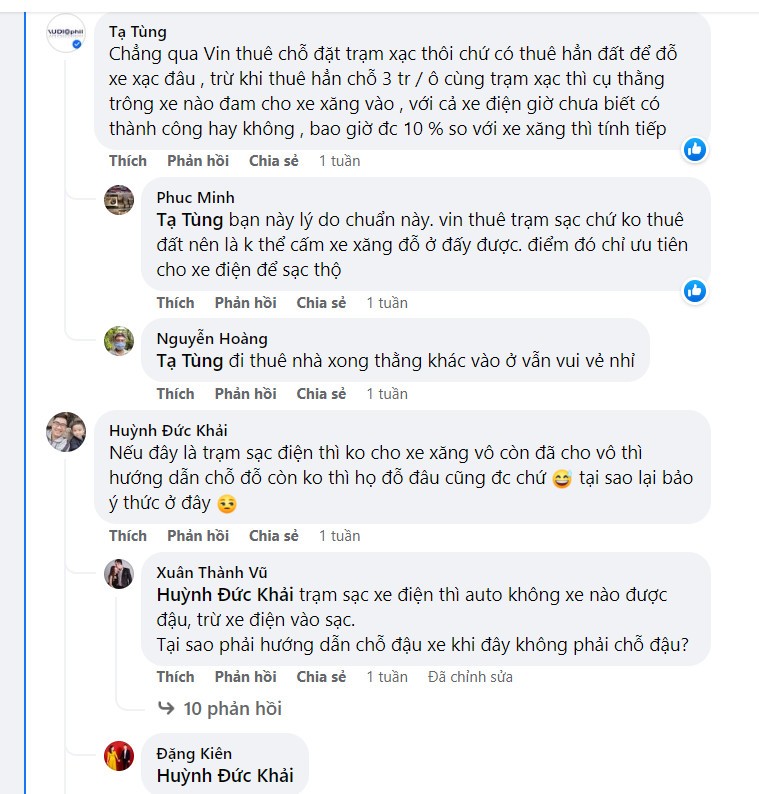Image resolution: width=759 pixels, height=794 pixels.
Task: Click like reaction icon on Tạ Tùng's comment
Action: click(695, 149)
